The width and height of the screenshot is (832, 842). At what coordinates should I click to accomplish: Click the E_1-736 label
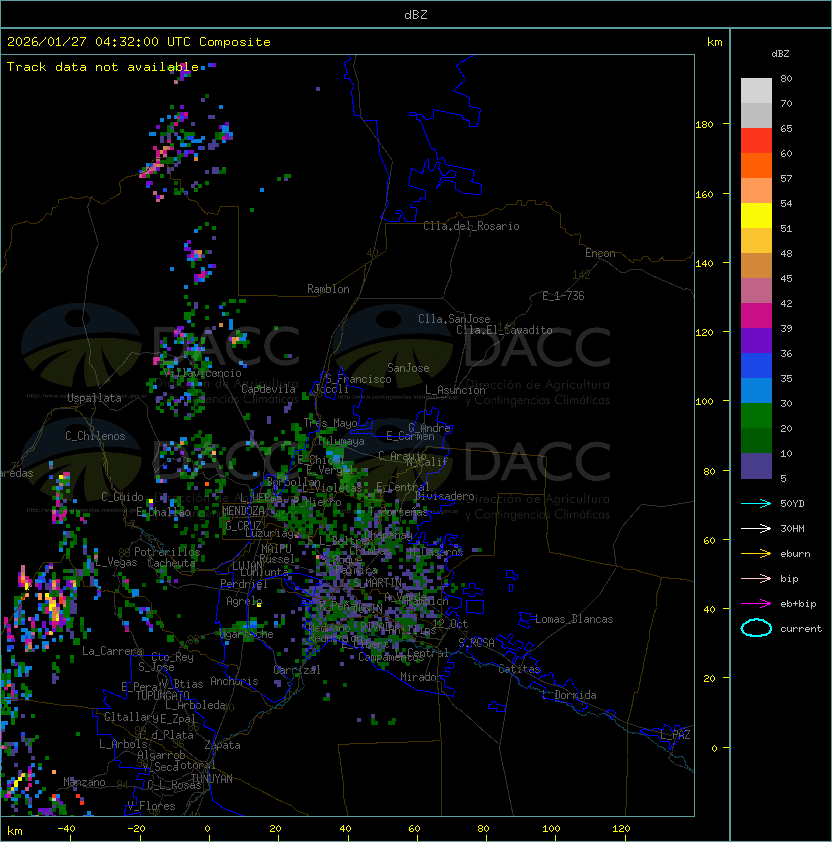point(563,296)
